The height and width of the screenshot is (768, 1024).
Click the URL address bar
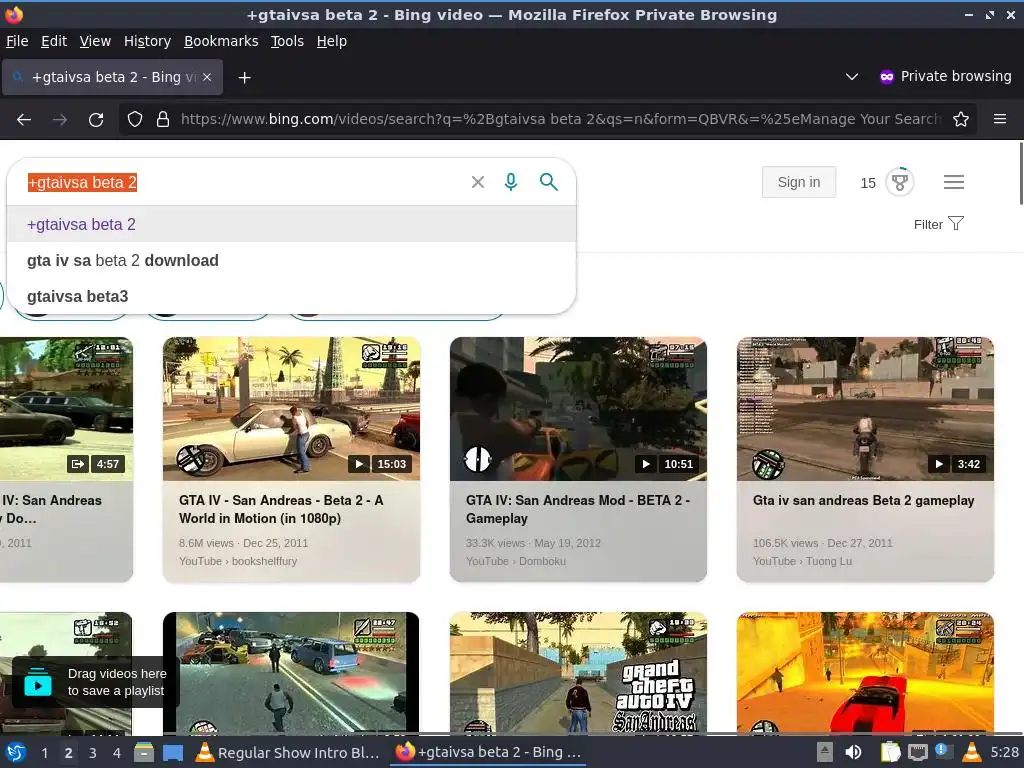pos(562,120)
